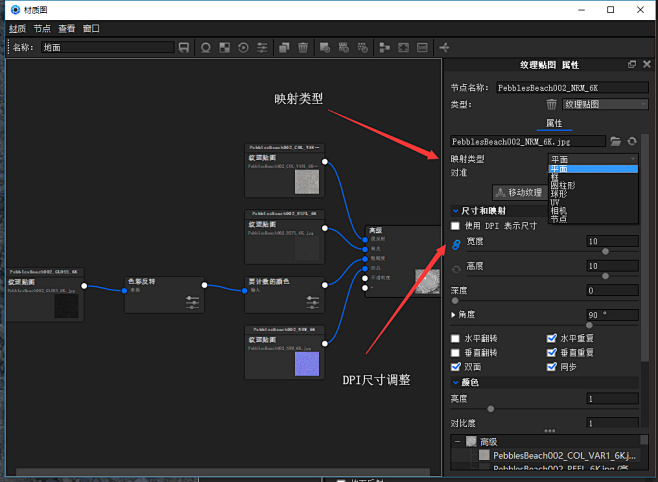Click the sliders settings icon in toolbar

tap(262, 47)
